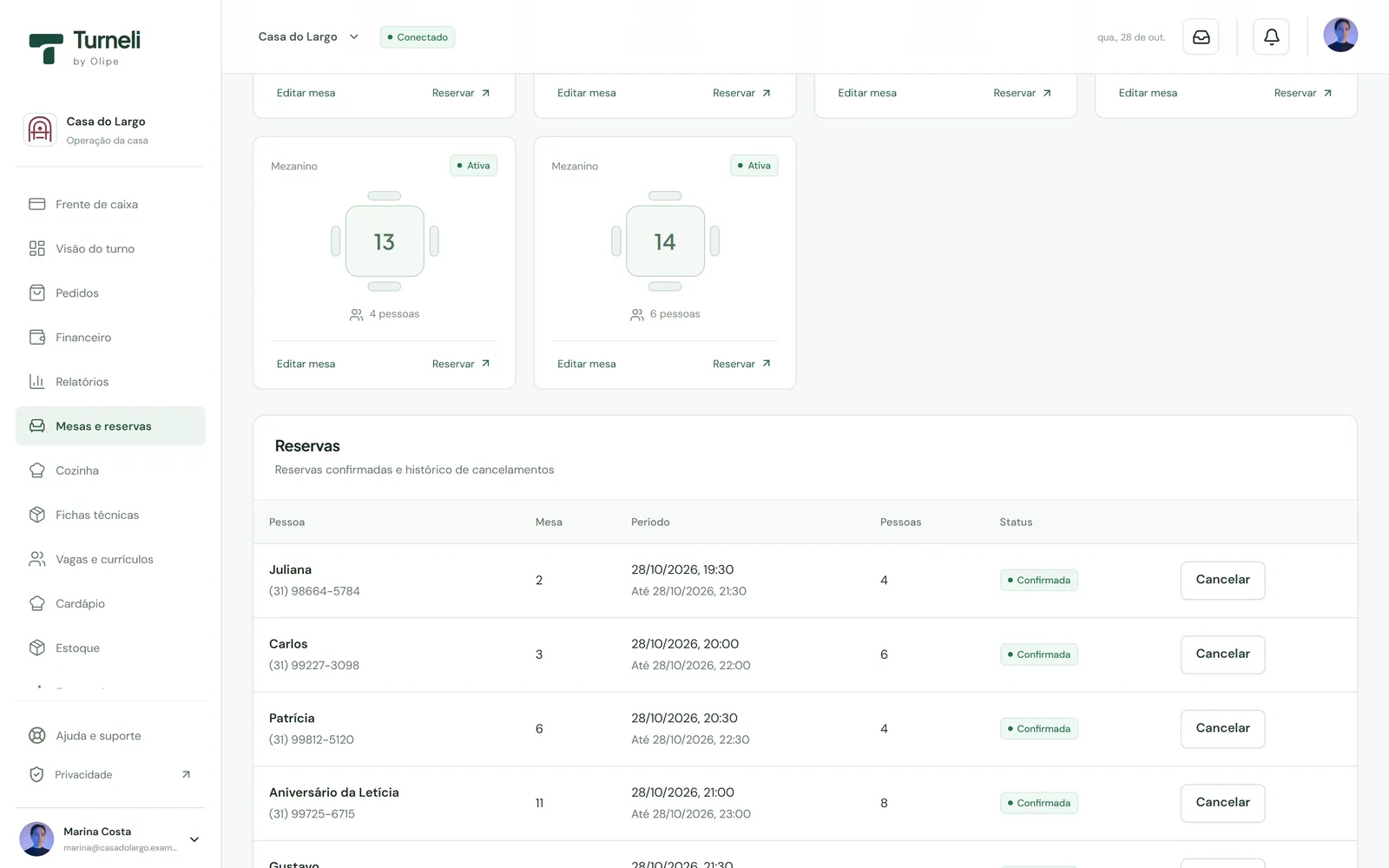Expand the Casa do Largo location dropdown
This screenshot has width=1389, height=868.
point(308,36)
